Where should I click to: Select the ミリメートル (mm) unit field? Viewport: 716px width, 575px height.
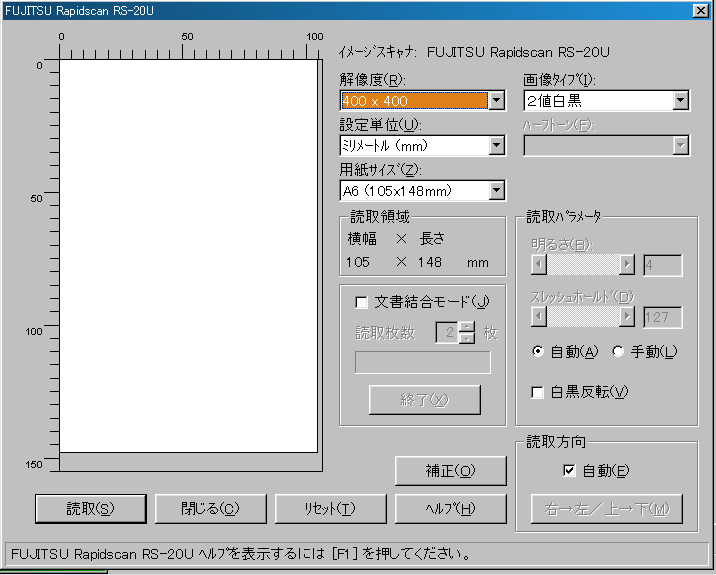[x=415, y=146]
